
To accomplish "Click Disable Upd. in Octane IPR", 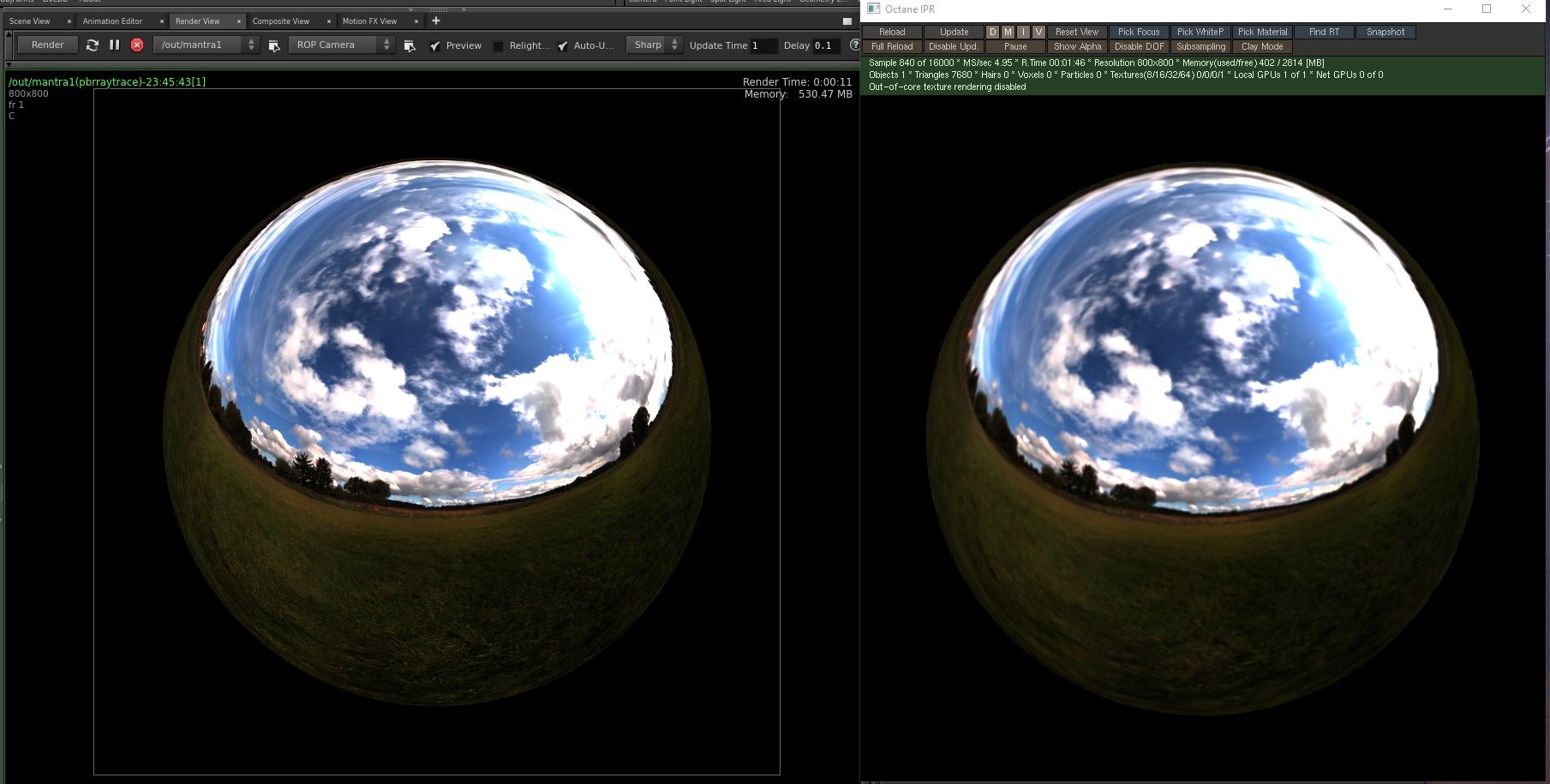I will click(954, 47).
